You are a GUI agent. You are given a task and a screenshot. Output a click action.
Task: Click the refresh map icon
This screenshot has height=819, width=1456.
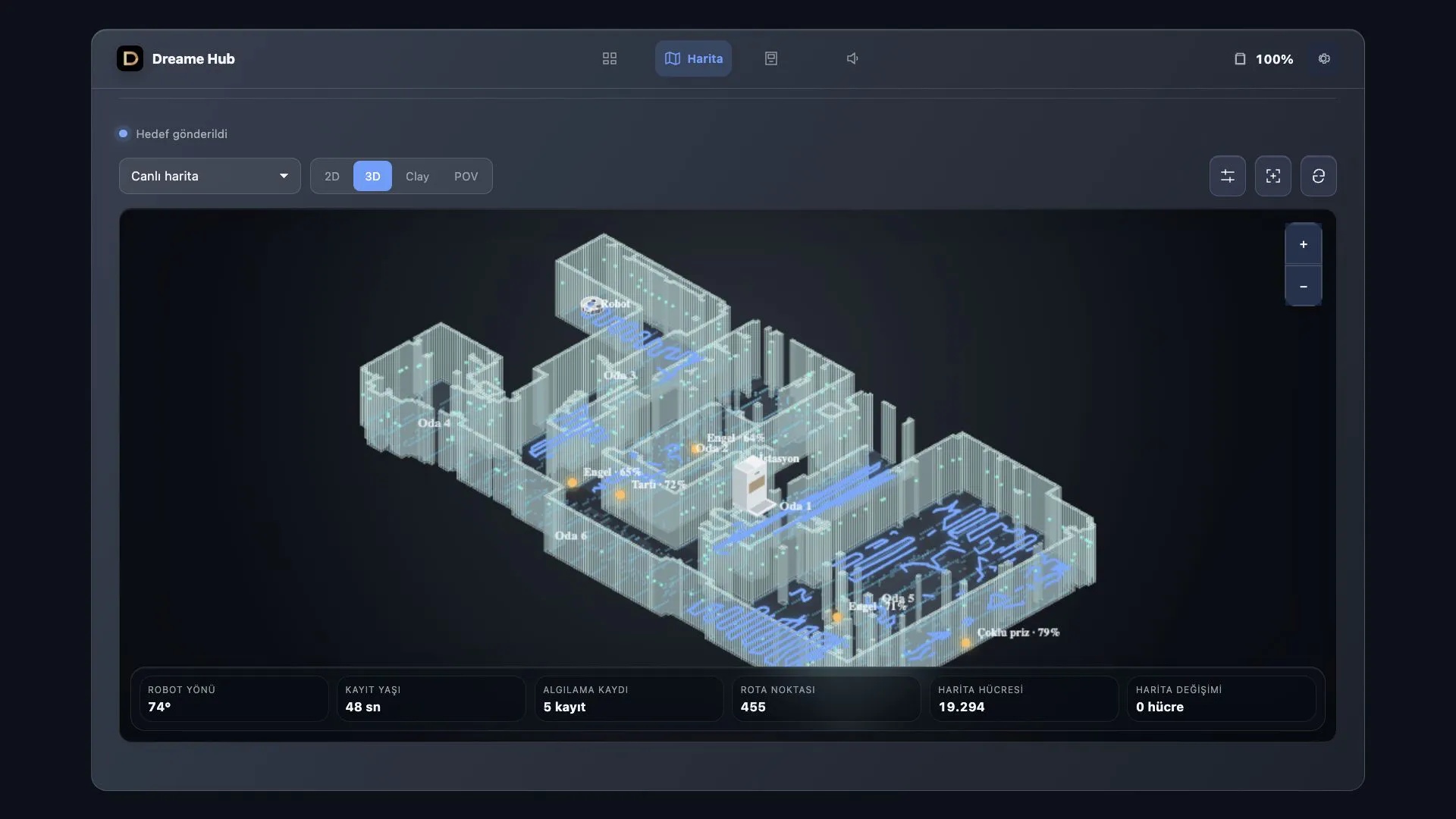(1319, 176)
